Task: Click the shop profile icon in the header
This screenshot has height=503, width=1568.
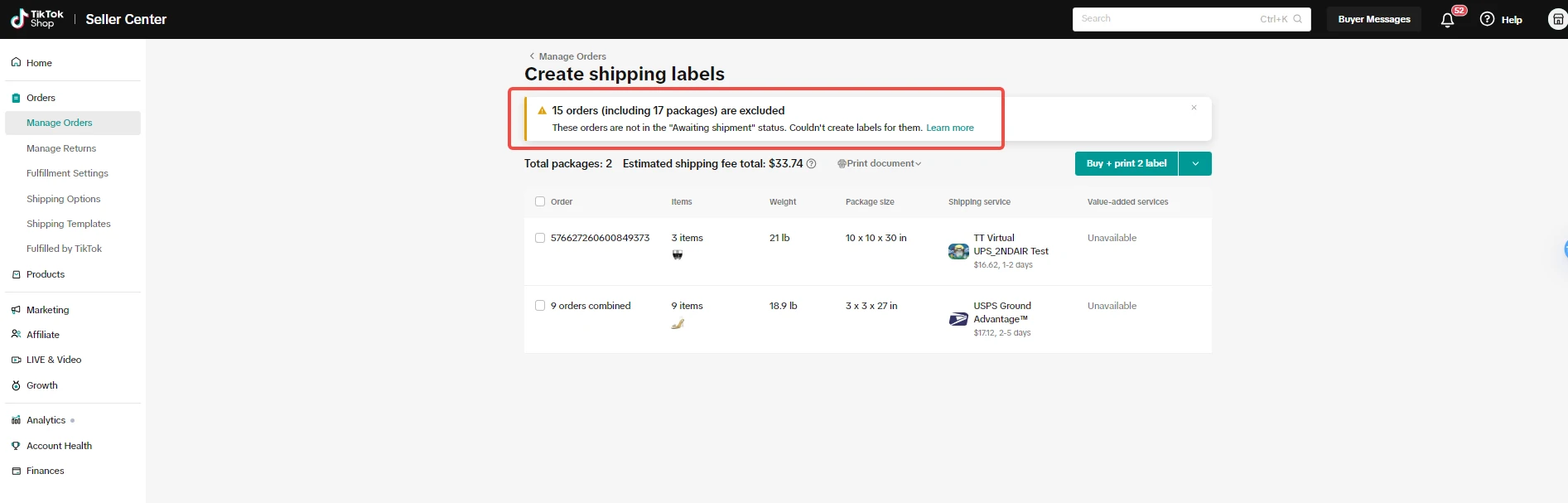Action: click(1557, 19)
